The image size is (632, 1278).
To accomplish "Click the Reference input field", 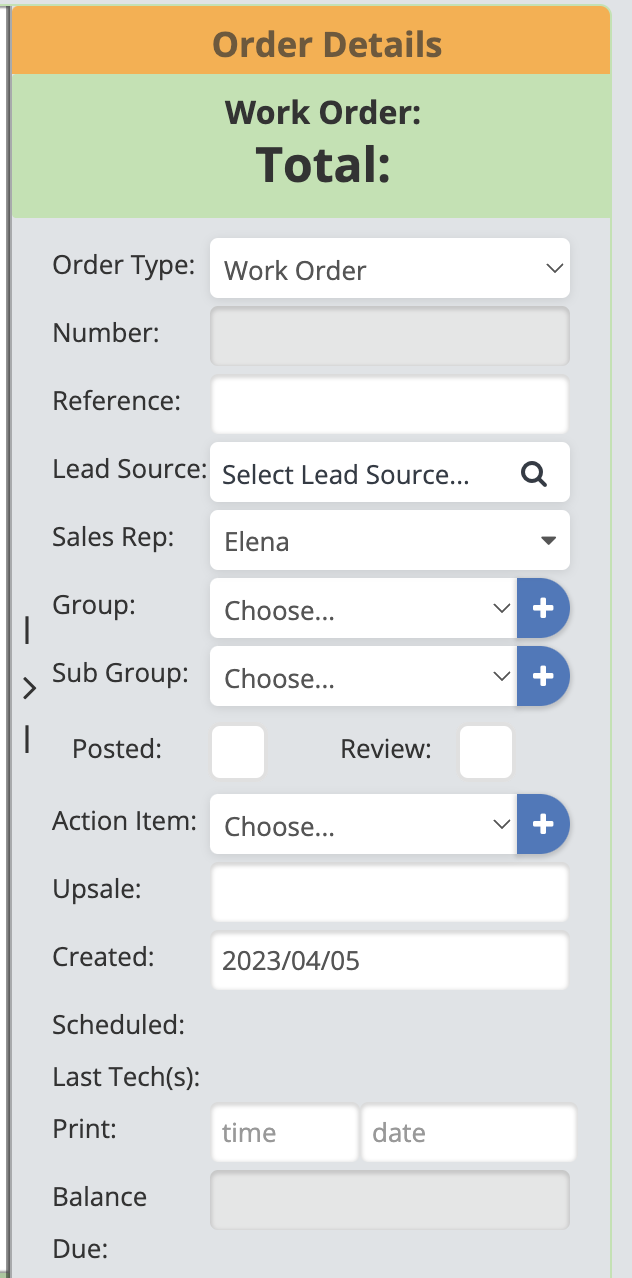I will (389, 405).
